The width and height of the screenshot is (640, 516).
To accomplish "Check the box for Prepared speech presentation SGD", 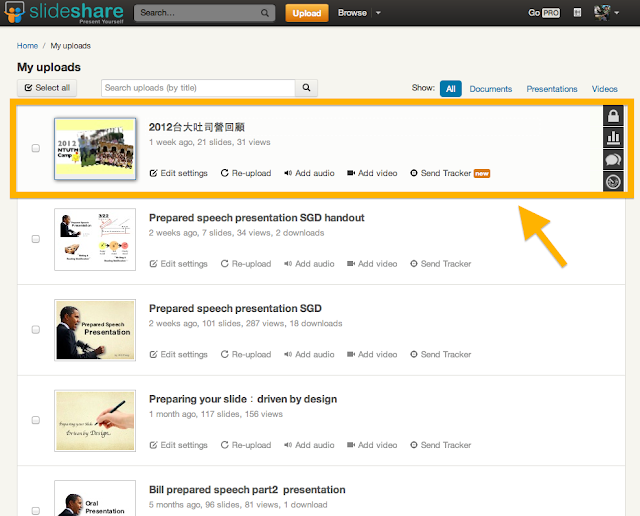I will click(36, 329).
